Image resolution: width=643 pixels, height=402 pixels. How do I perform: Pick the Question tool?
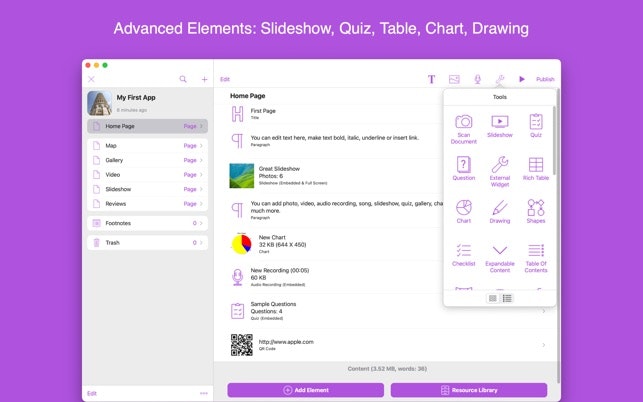[463, 168]
